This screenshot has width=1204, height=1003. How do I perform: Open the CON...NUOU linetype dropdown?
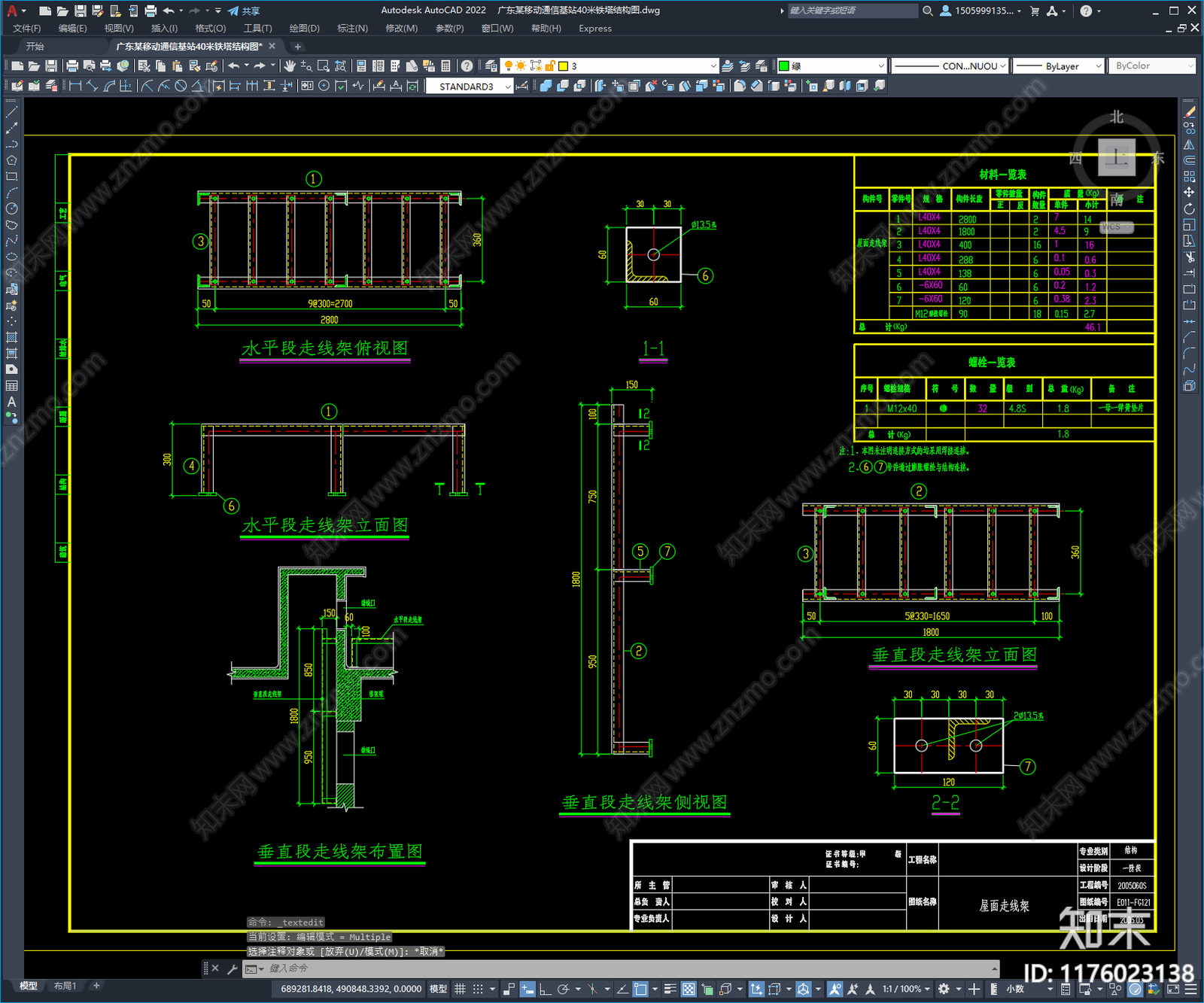click(x=950, y=66)
